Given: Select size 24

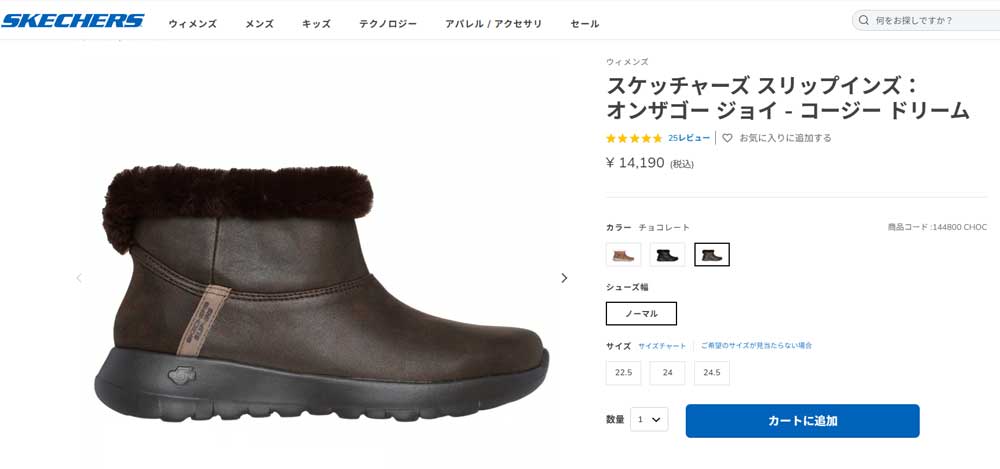Looking at the screenshot, I should [667, 373].
